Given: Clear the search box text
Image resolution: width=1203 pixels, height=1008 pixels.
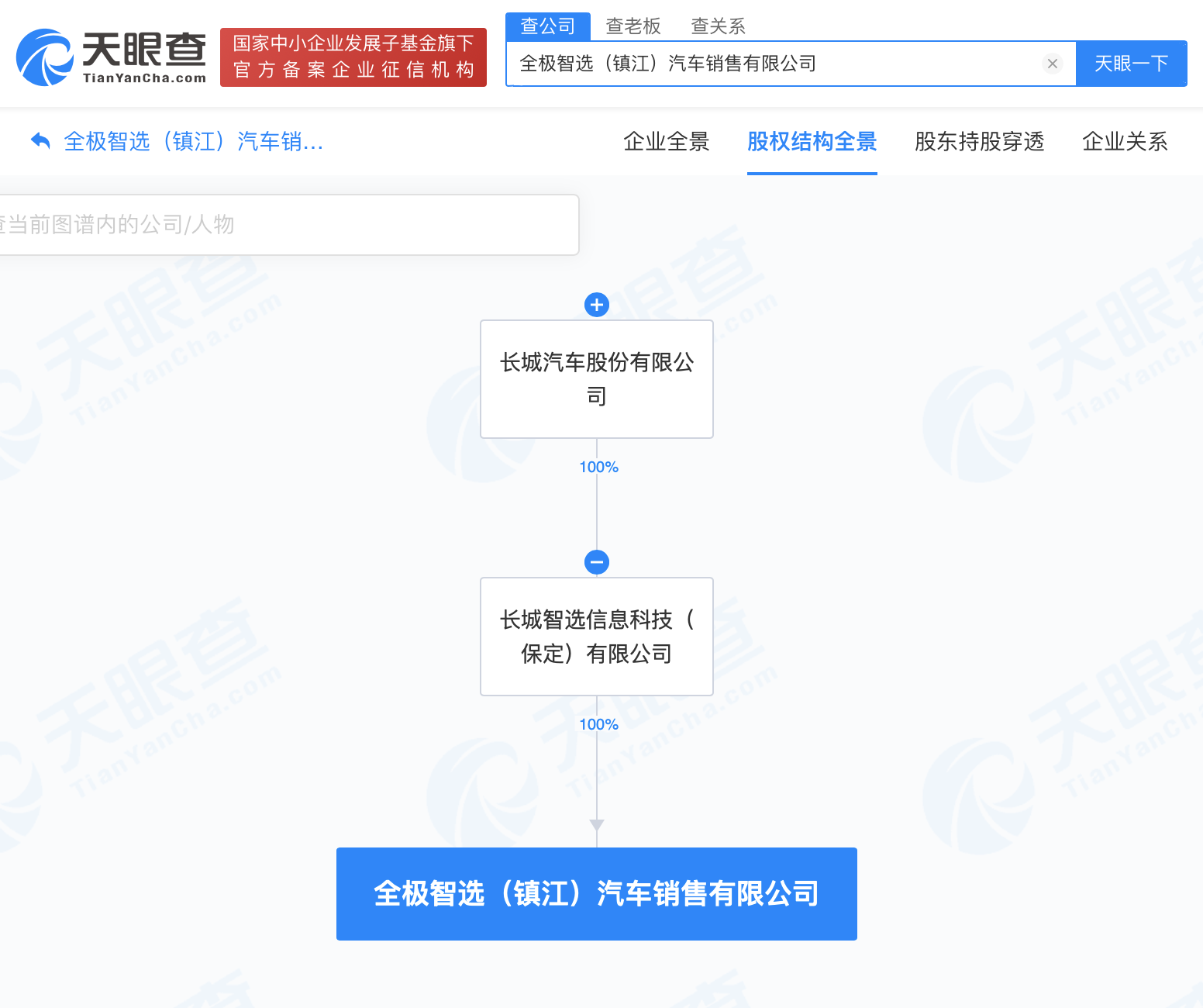Looking at the screenshot, I should pyautogui.click(x=1052, y=64).
